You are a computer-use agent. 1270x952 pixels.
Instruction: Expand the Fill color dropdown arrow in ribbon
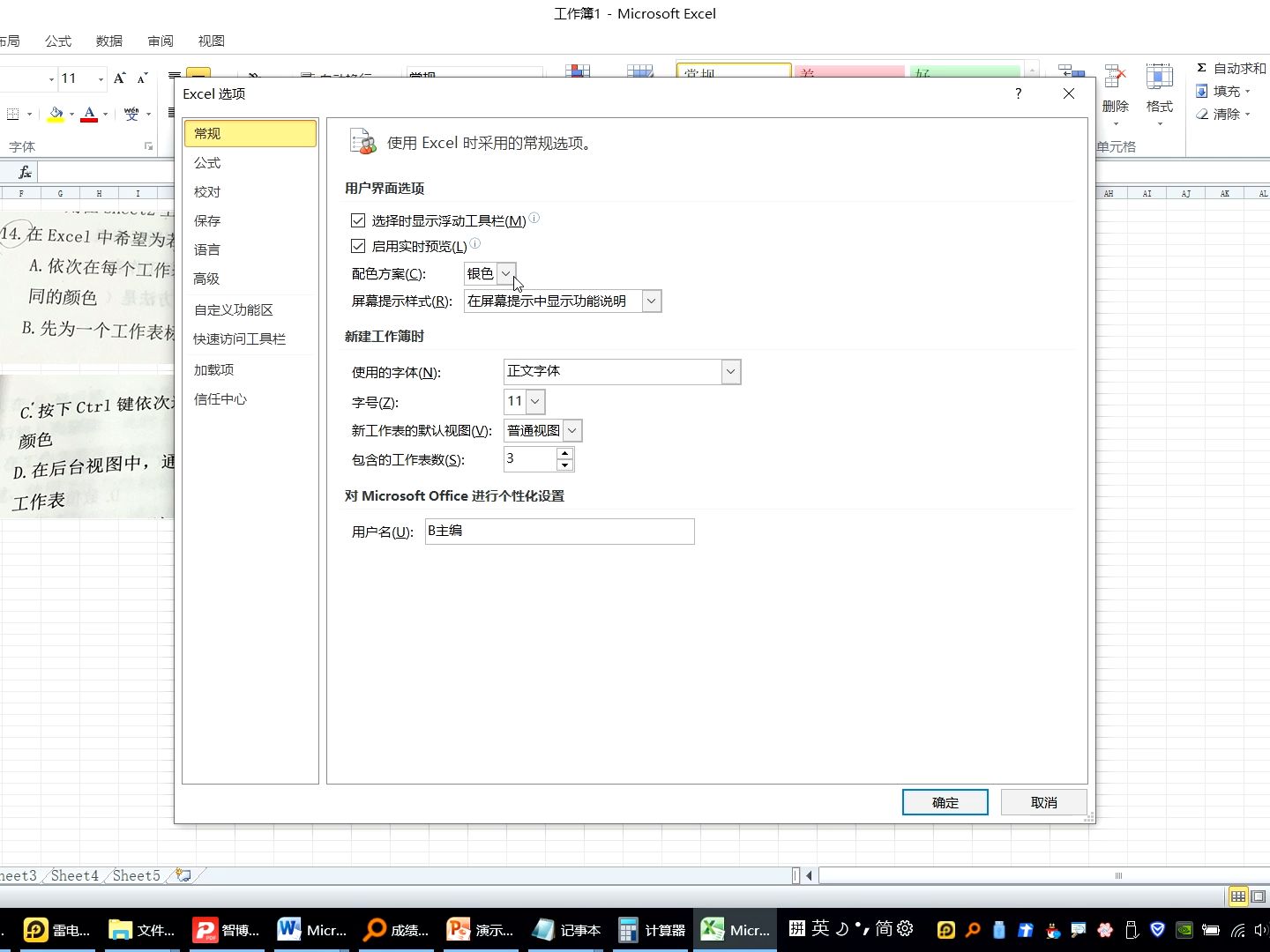tap(71, 115)
